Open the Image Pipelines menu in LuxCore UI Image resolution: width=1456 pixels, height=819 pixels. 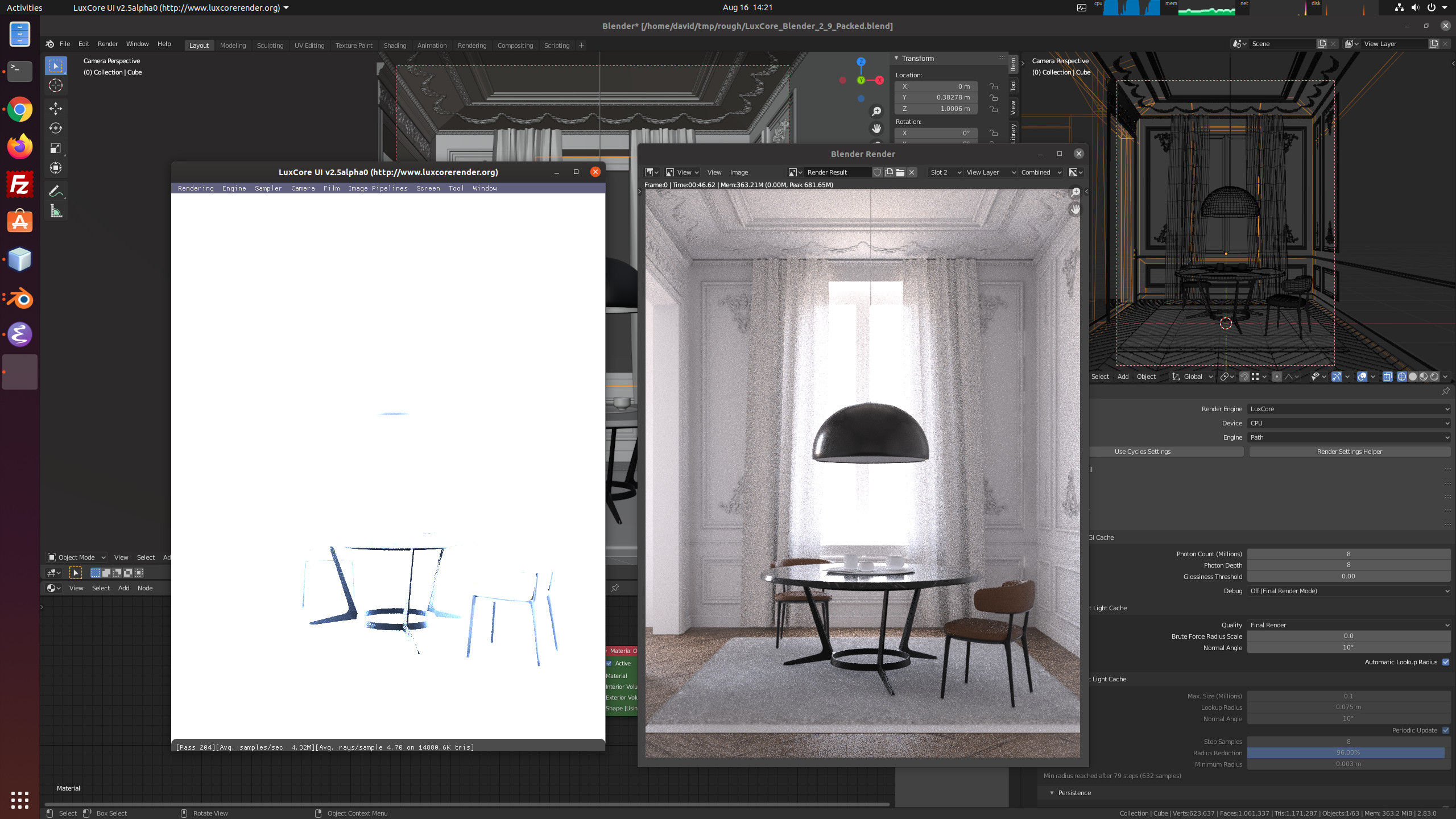coord(378,188)
